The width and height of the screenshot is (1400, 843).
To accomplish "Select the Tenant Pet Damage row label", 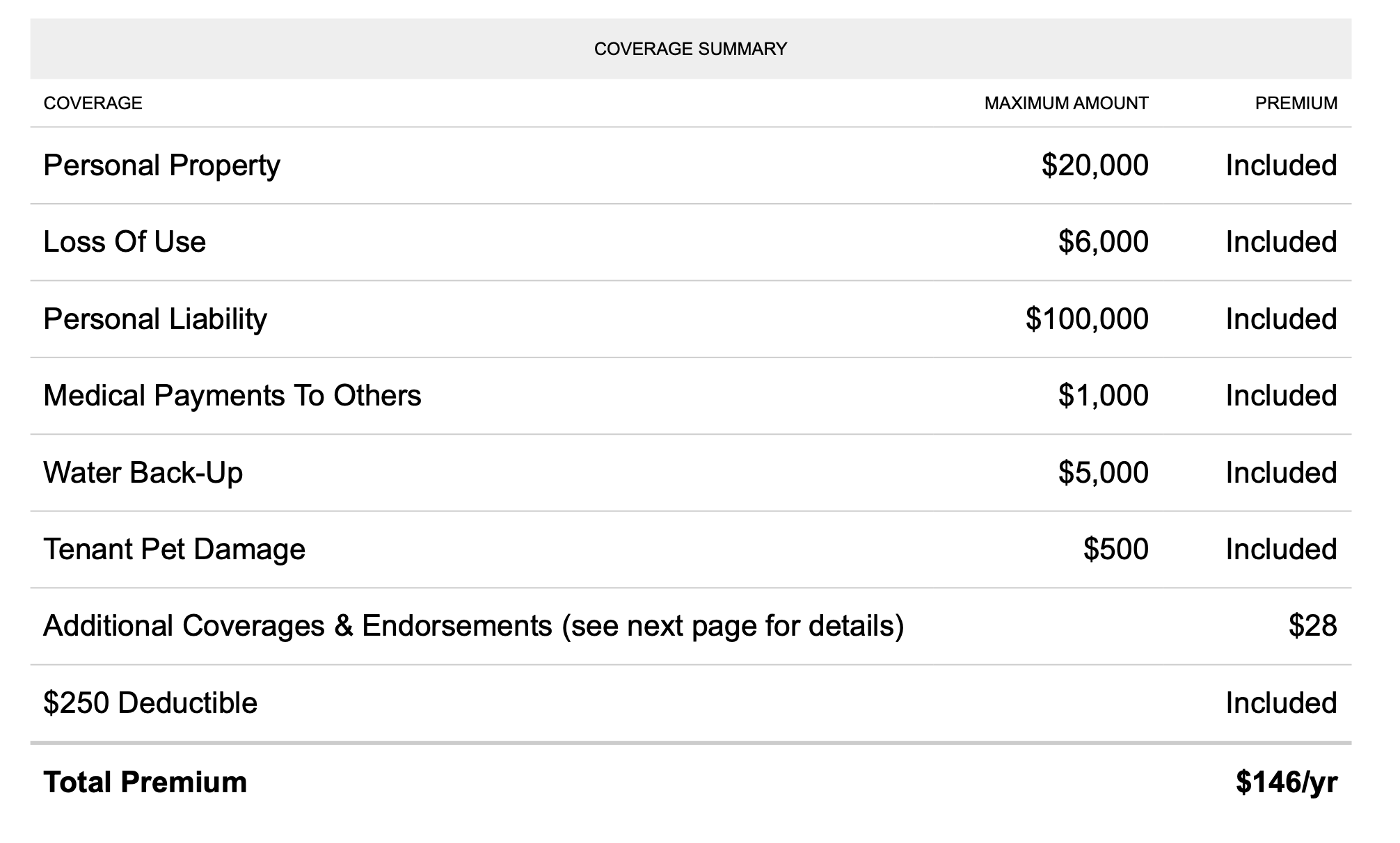I will [x=175, y=549].
